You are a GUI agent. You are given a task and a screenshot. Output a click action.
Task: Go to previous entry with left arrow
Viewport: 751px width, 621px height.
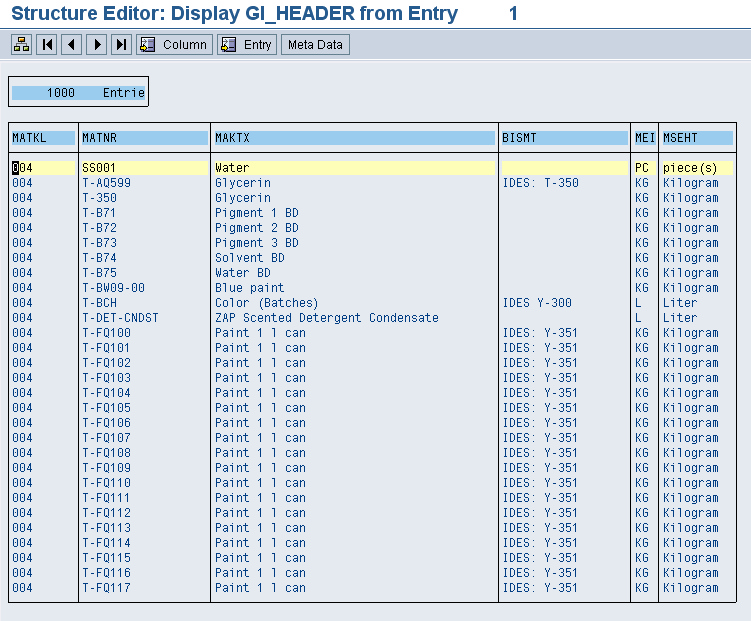(71, 45)
